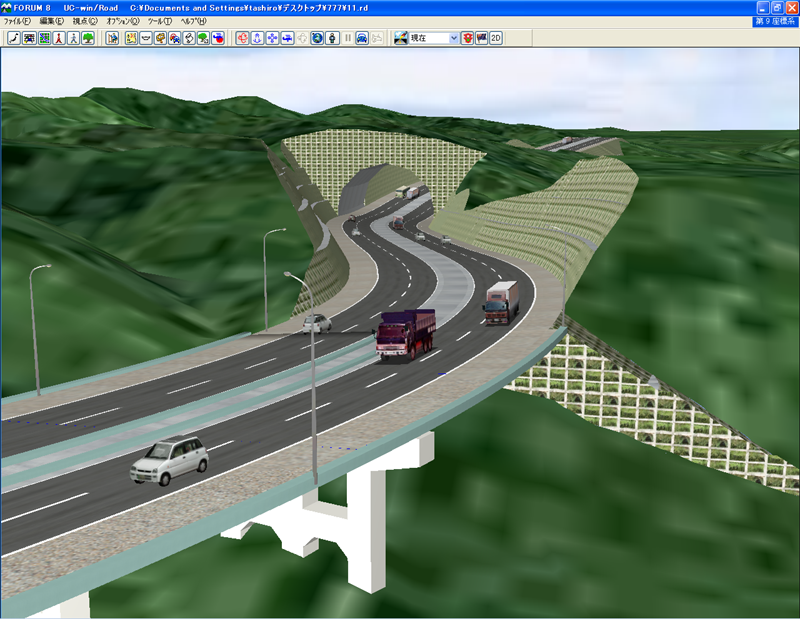This screenshot has height=619, width=800.
Task: Click the 第９座標系 coordinate system label
Action: tap(775, 21)
